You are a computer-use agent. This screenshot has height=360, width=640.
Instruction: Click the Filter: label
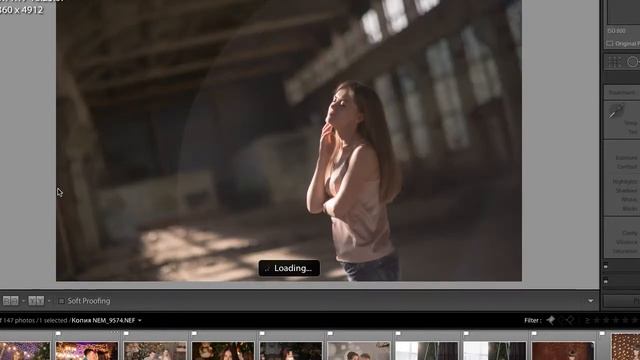(x=533, y=320)
